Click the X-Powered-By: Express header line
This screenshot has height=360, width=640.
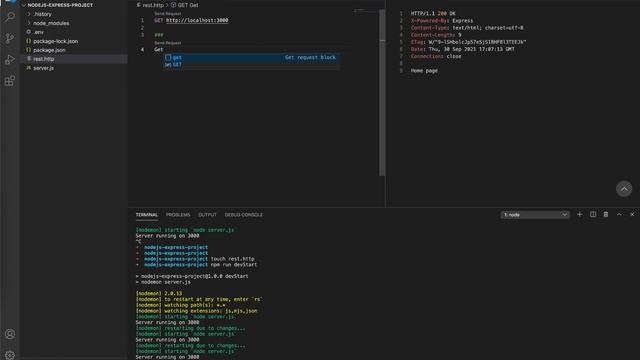[442, 20]
